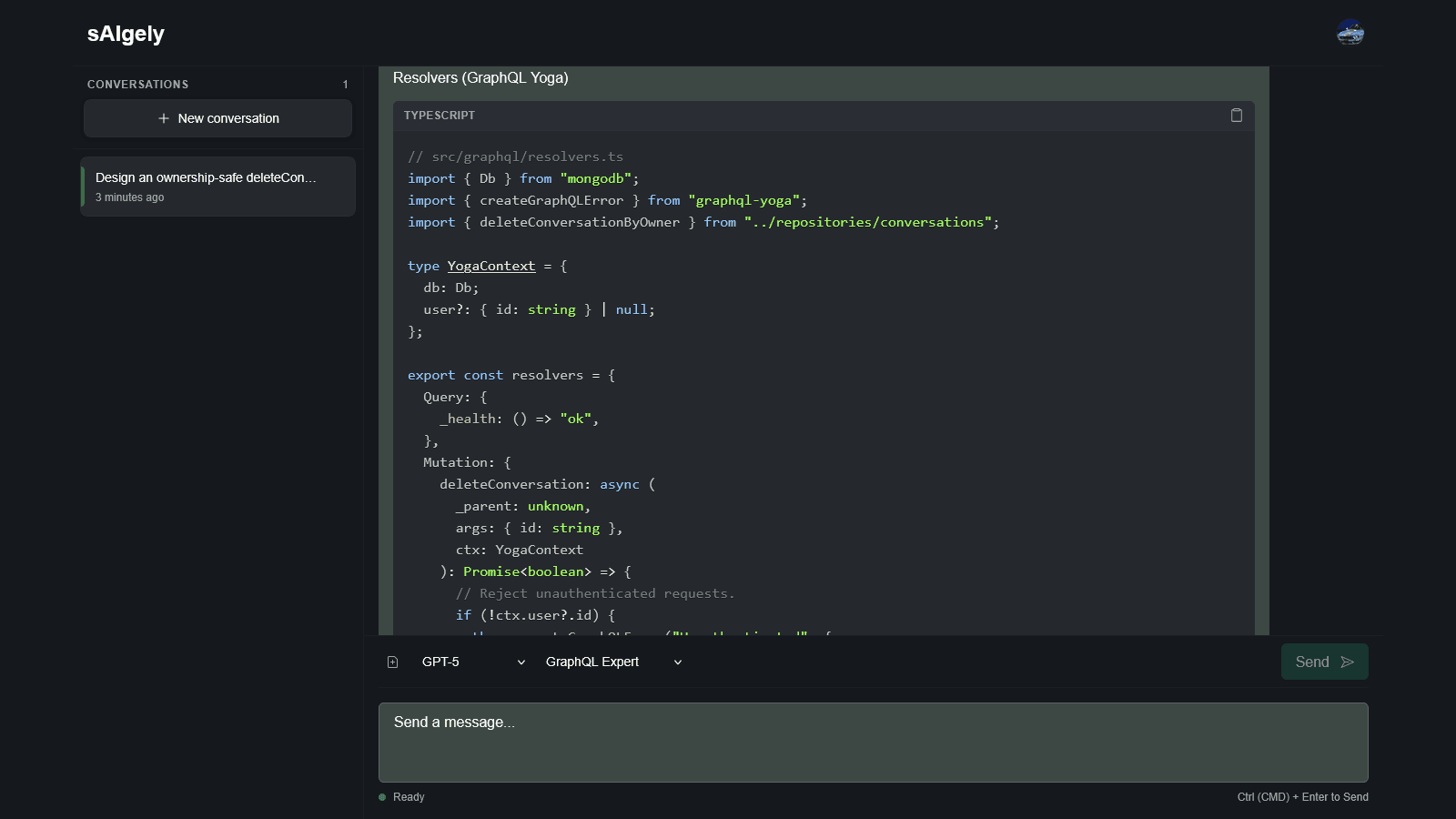Click the conversations count badge
The image size is (1456, 819).
[x=346, y=85]
